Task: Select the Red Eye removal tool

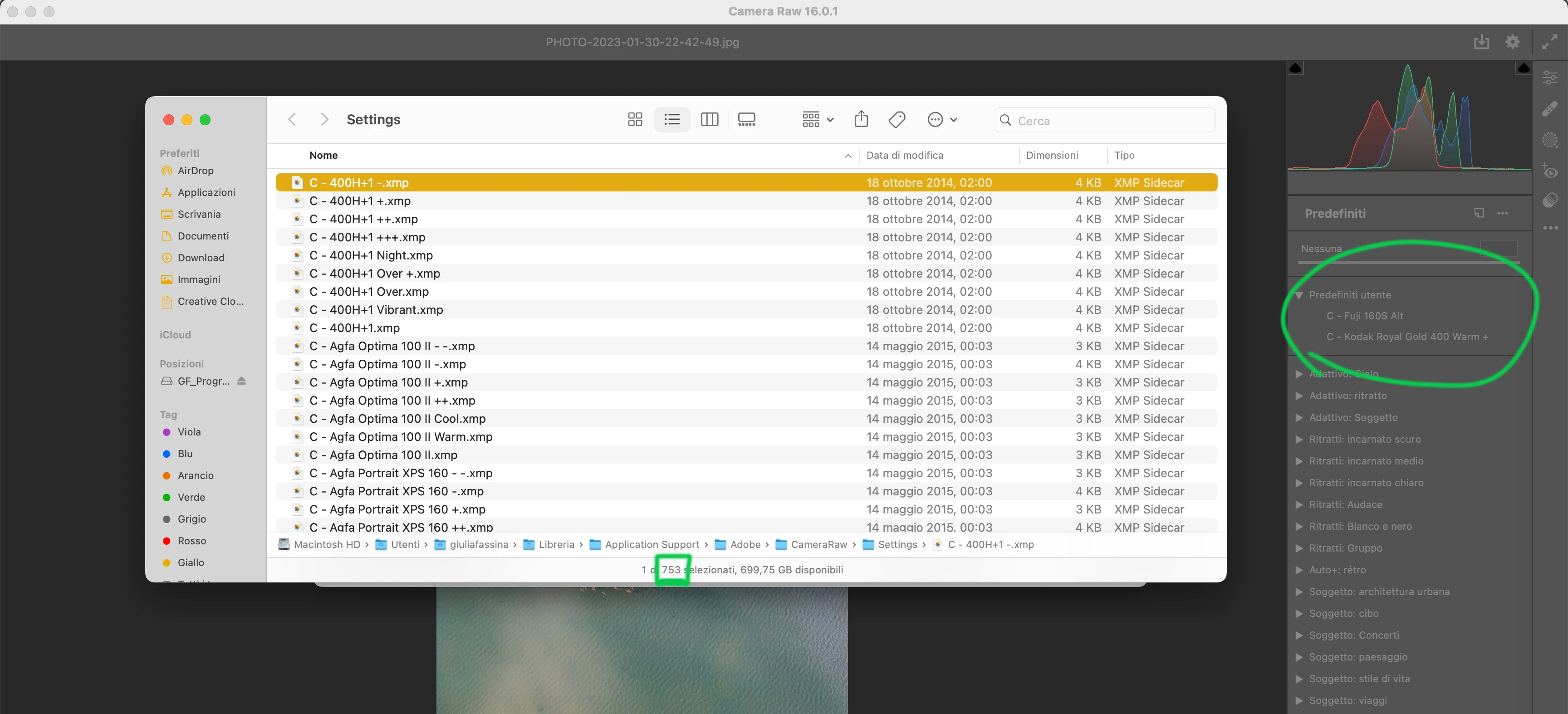Action: [1550, 171]
